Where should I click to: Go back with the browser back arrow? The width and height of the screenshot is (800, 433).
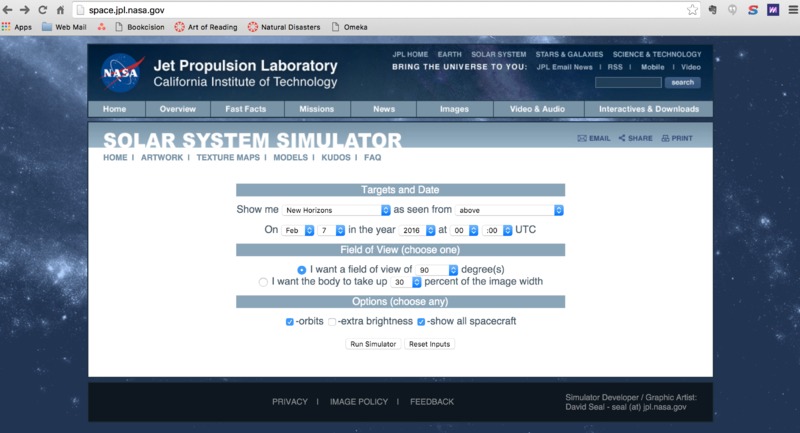coord(8,10)
